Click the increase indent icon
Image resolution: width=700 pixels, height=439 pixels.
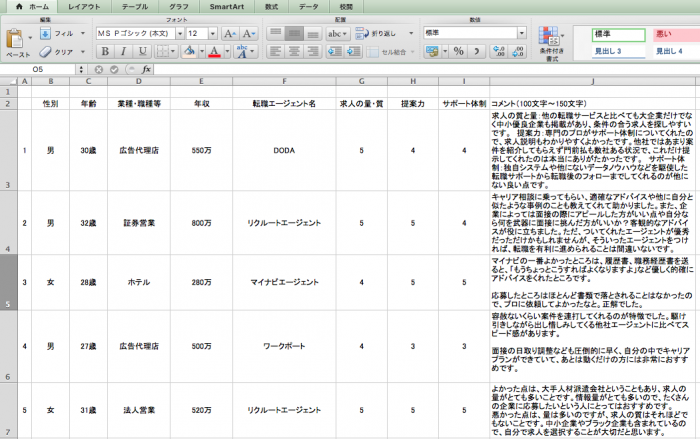point(353,51)
